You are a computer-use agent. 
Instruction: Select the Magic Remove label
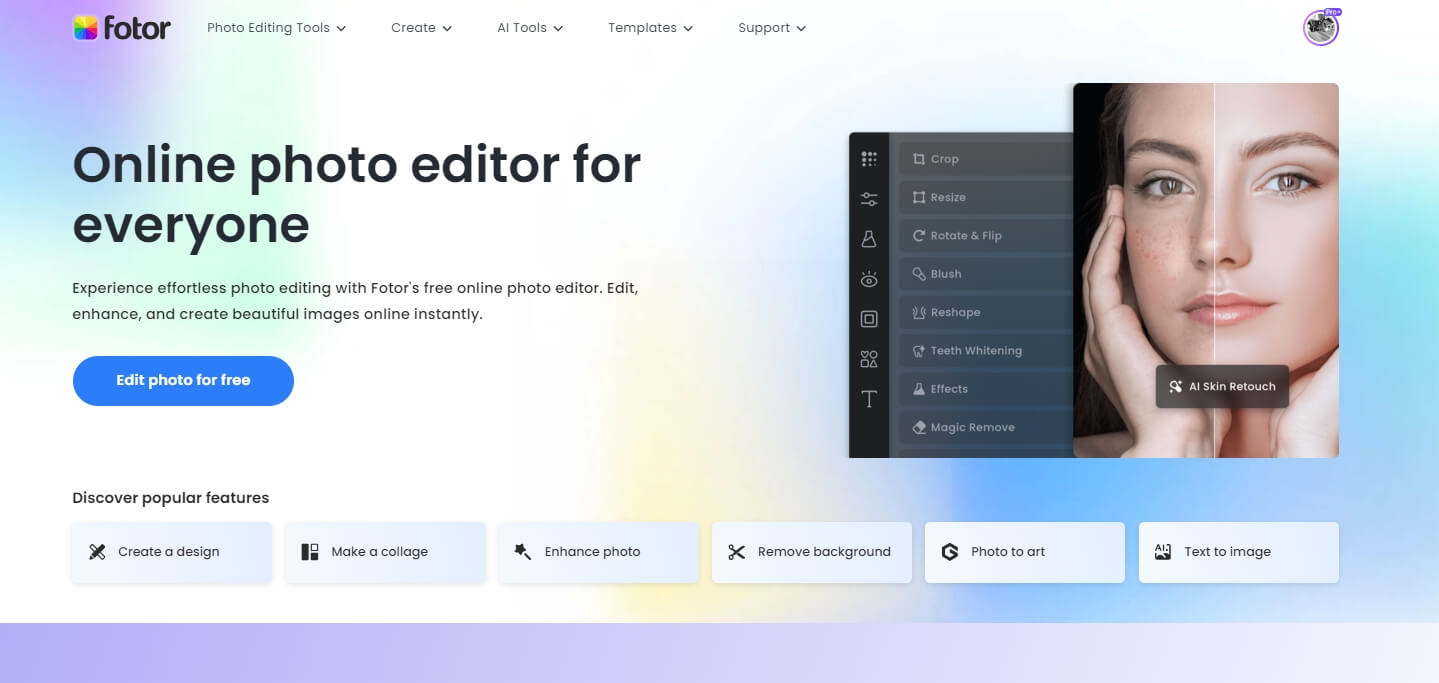pyautogui.click(x=973, y=427)
